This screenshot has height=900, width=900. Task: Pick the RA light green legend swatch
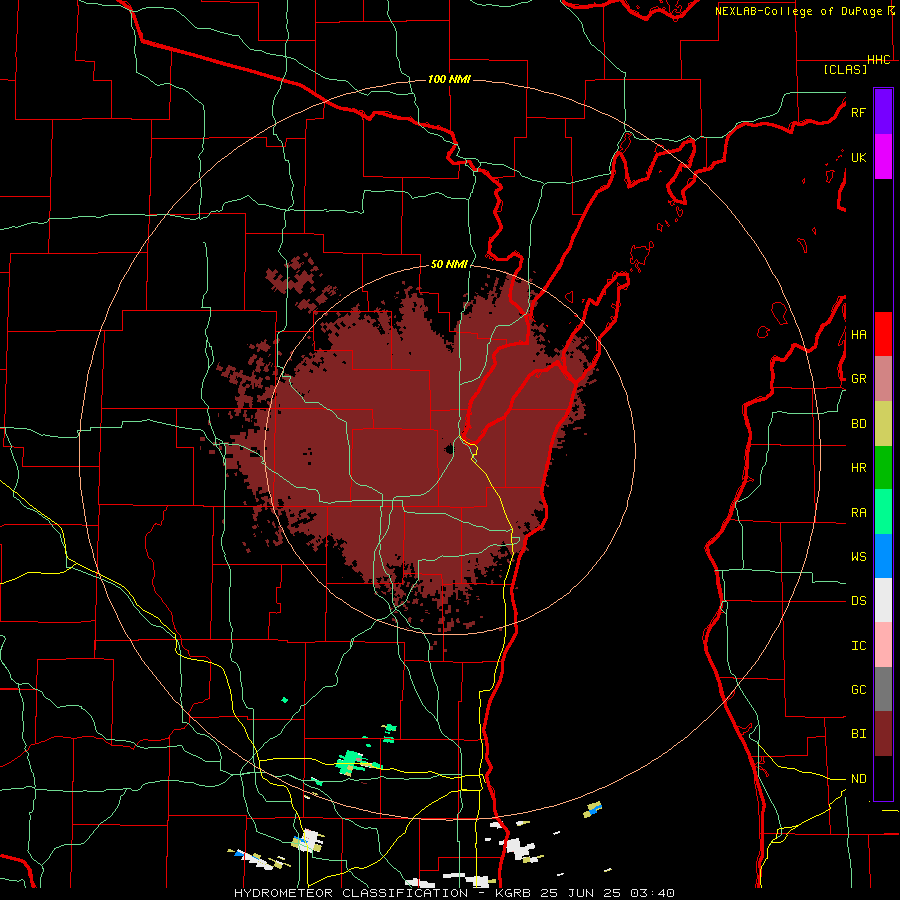[883, 512]
